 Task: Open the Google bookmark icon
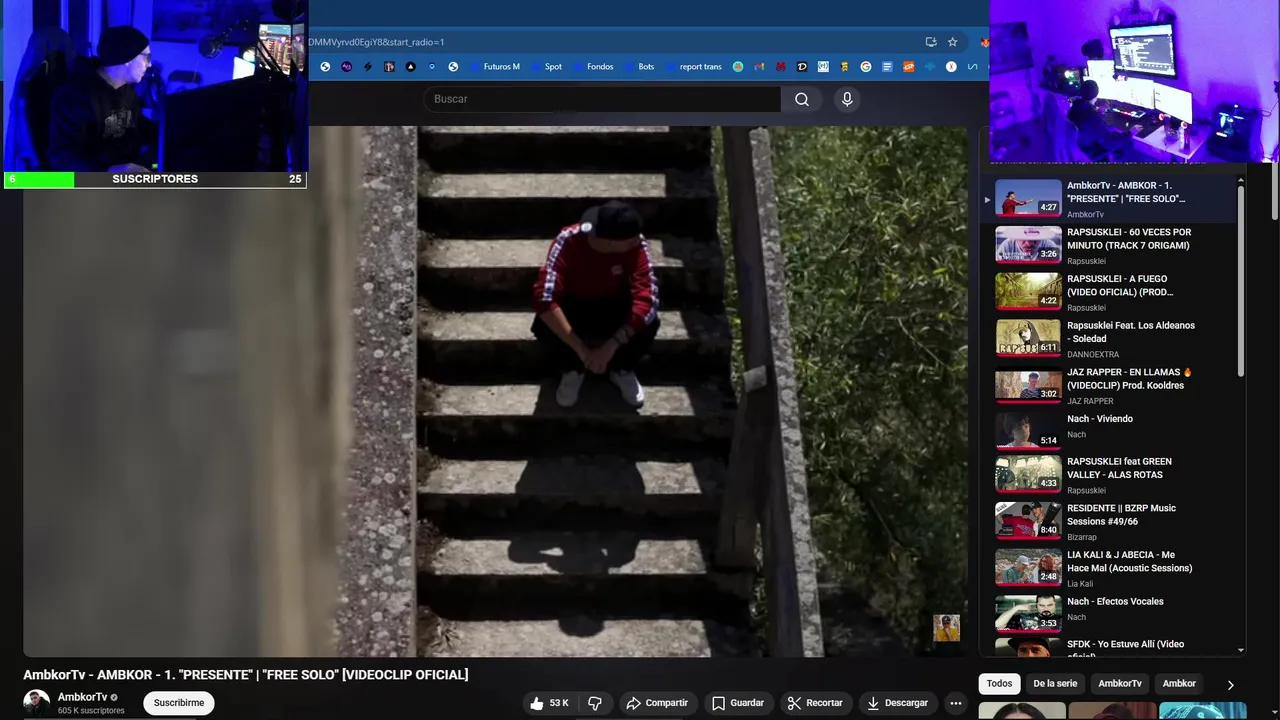tap(866, 67)
